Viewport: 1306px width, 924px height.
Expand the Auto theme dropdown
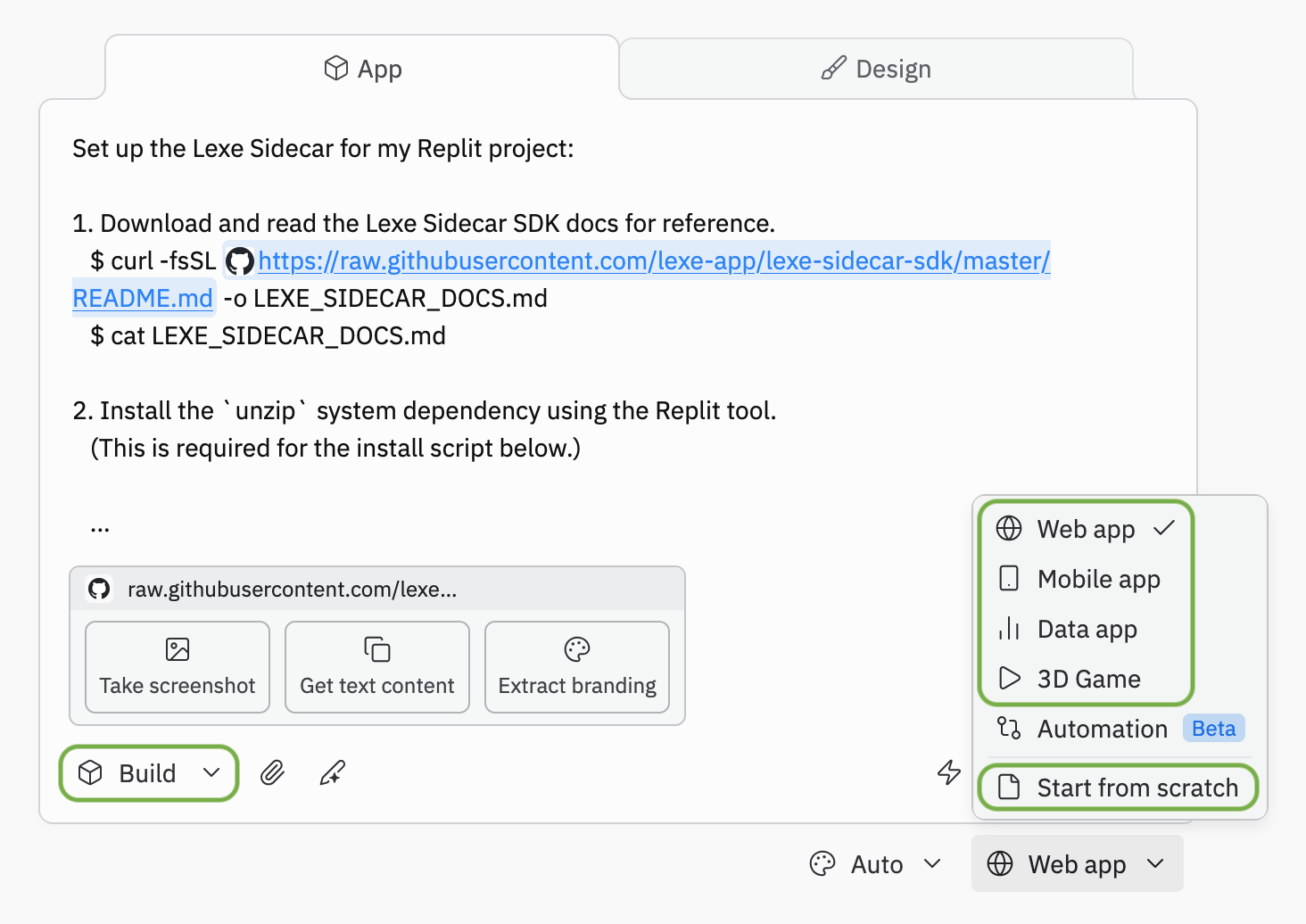click(x=876, y=864)
